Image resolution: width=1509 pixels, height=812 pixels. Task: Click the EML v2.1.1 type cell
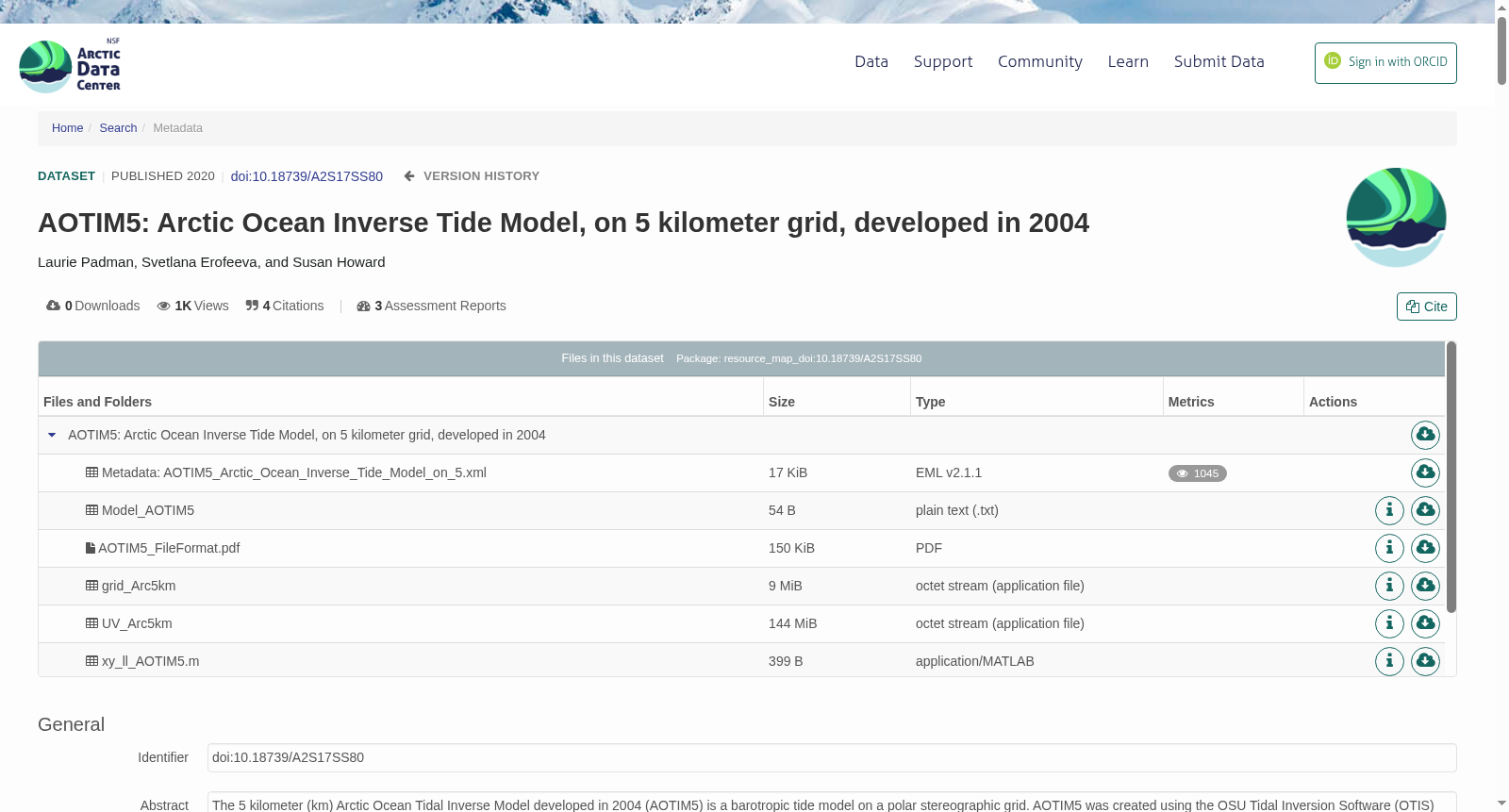949,472
